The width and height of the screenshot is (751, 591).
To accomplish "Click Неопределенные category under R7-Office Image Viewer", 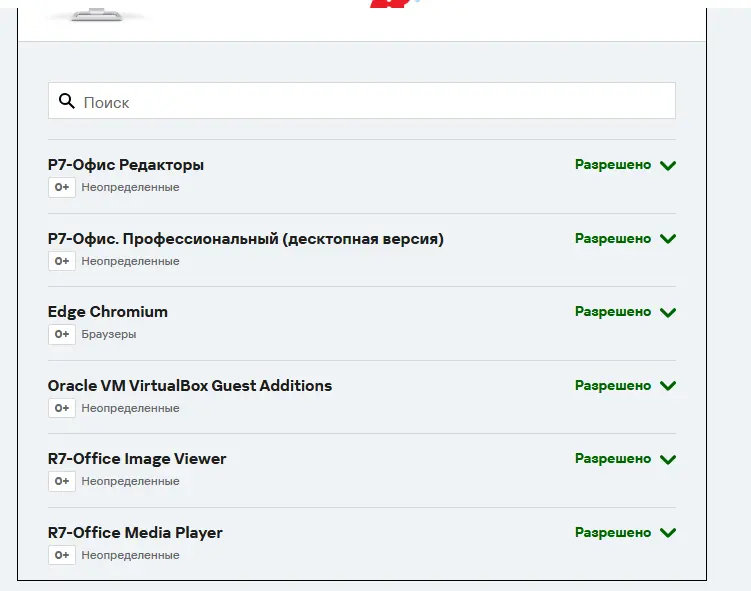I will click(130, 481).
